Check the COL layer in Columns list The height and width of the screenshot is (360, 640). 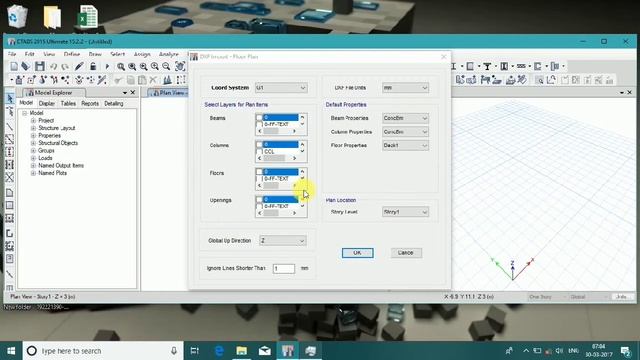coord(259,151)
